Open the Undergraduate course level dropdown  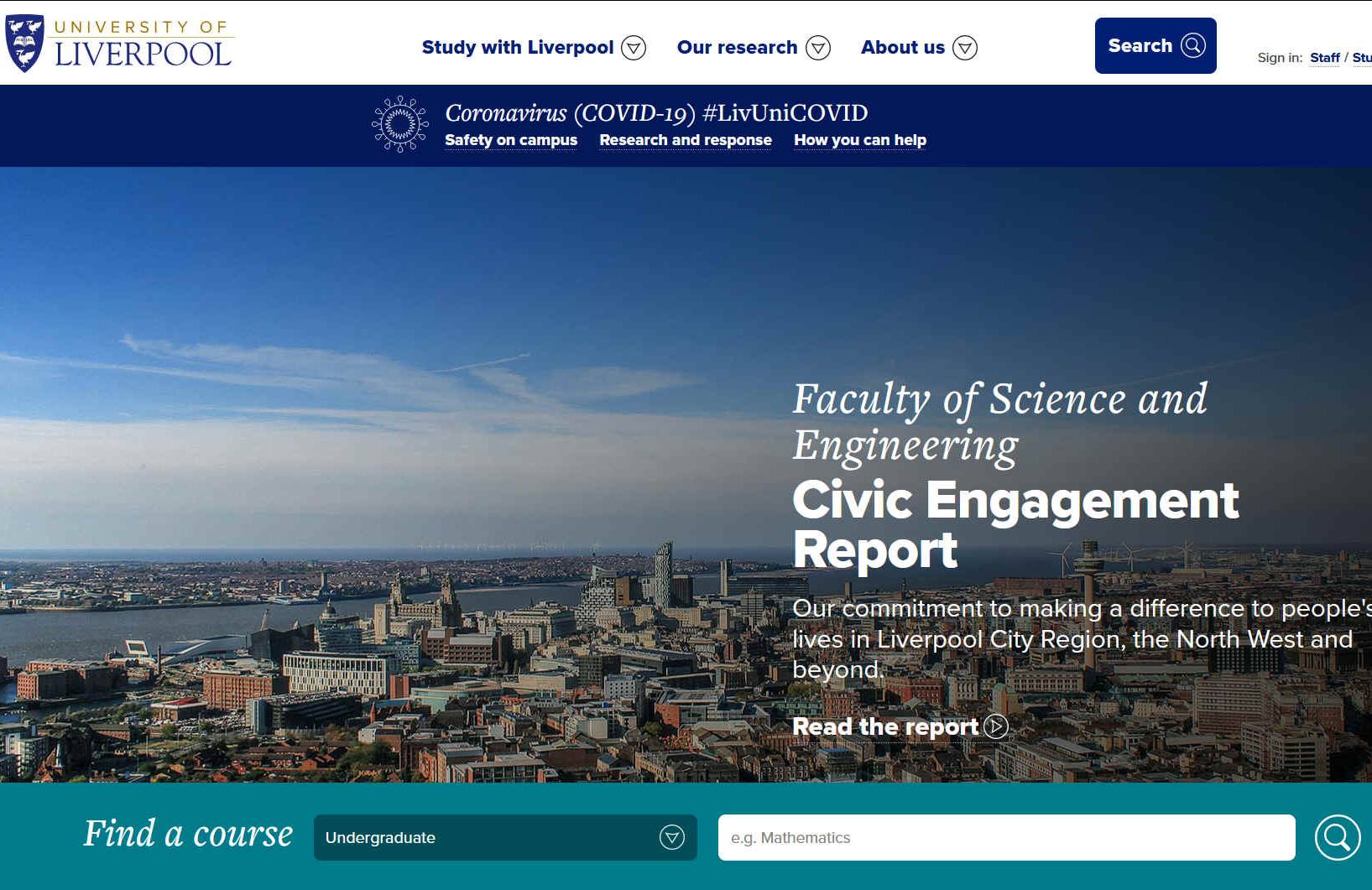click(505, 837)
